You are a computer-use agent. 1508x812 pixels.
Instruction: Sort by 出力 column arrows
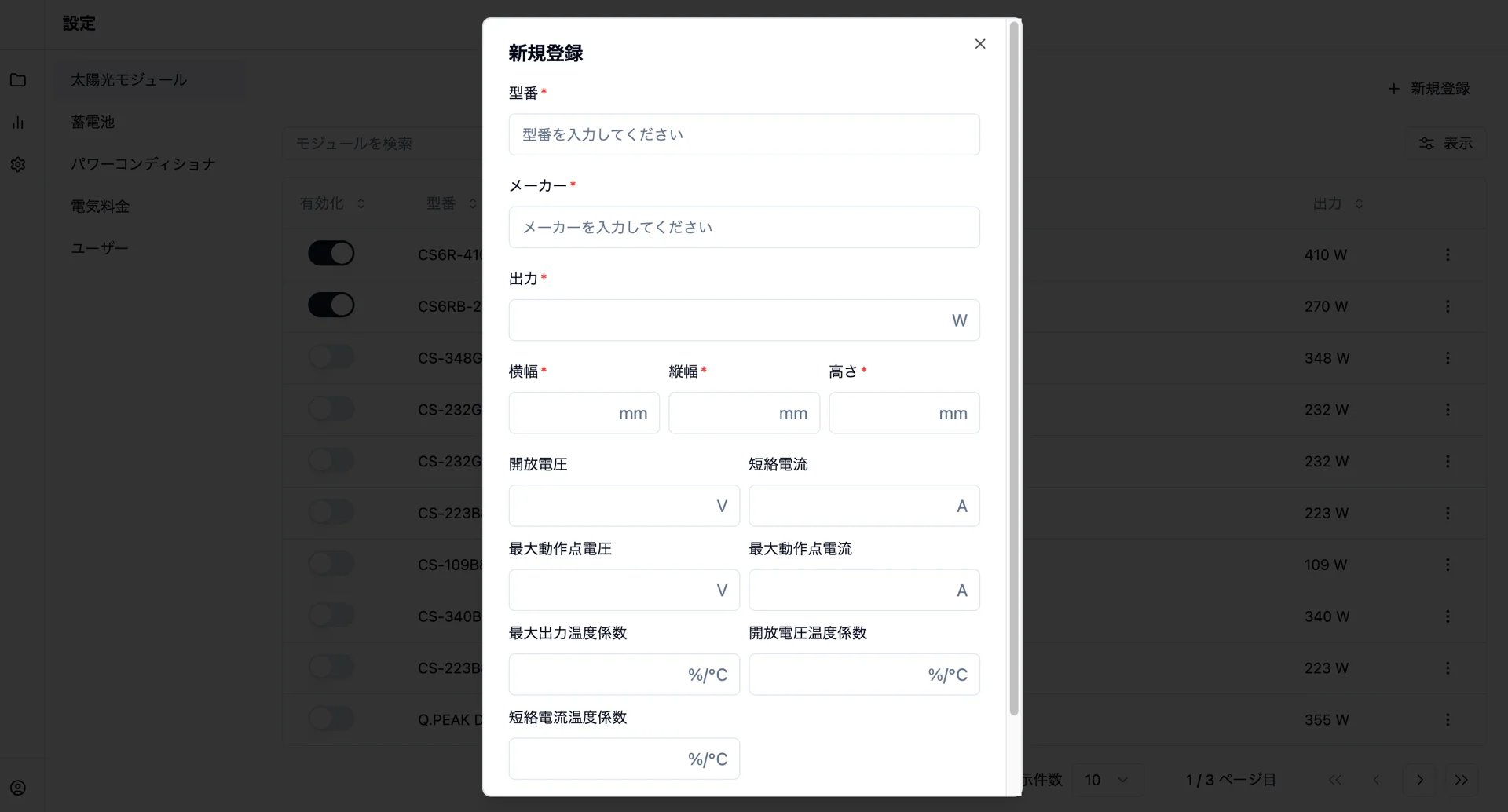(x=1359, y=203)
